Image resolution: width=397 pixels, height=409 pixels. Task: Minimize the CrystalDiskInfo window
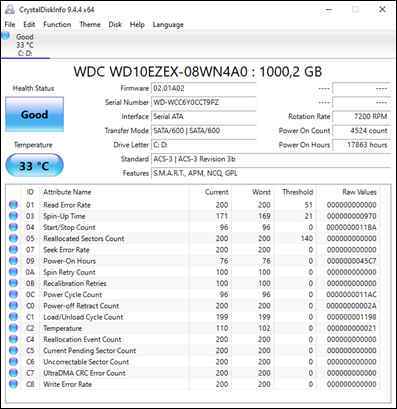point(329,10)
